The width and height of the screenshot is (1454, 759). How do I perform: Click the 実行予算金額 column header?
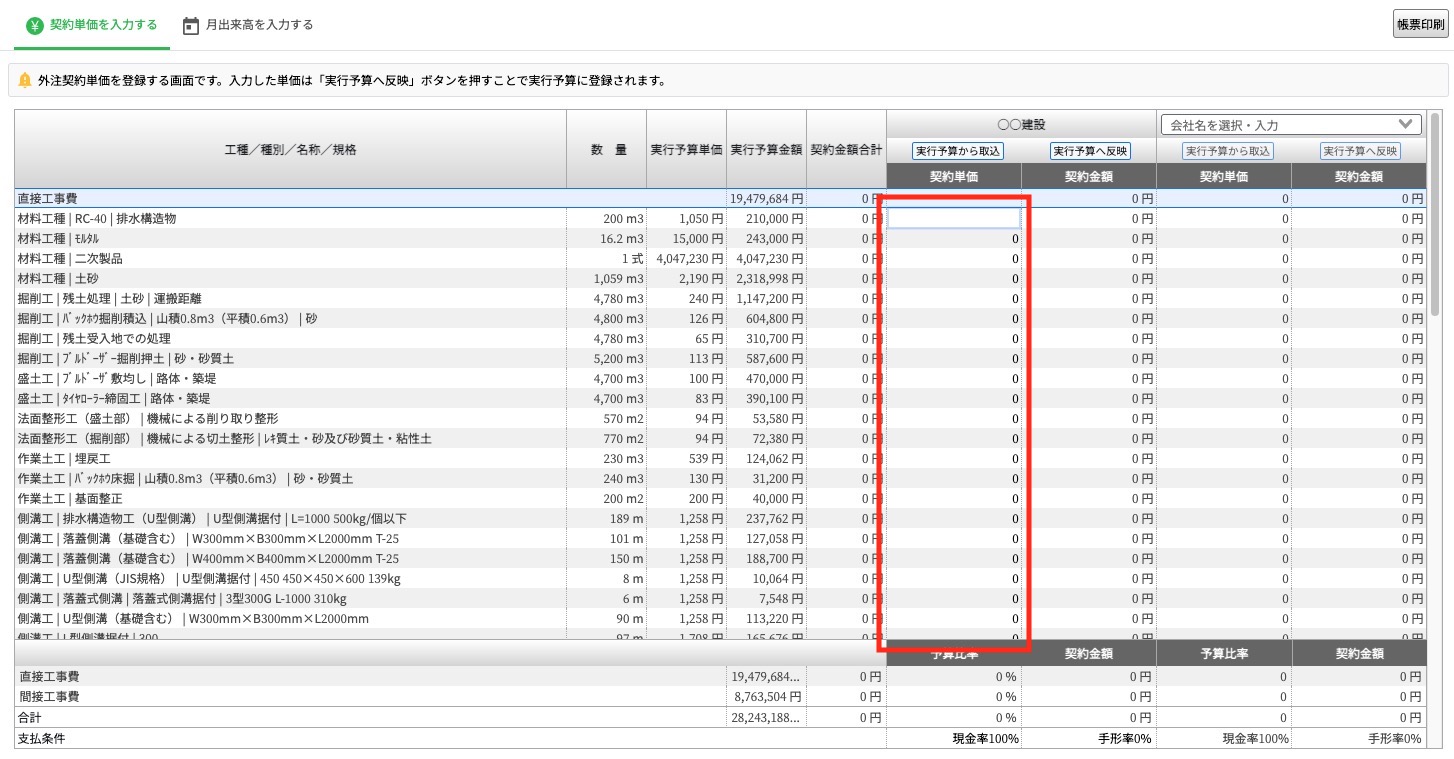(766, 149)
